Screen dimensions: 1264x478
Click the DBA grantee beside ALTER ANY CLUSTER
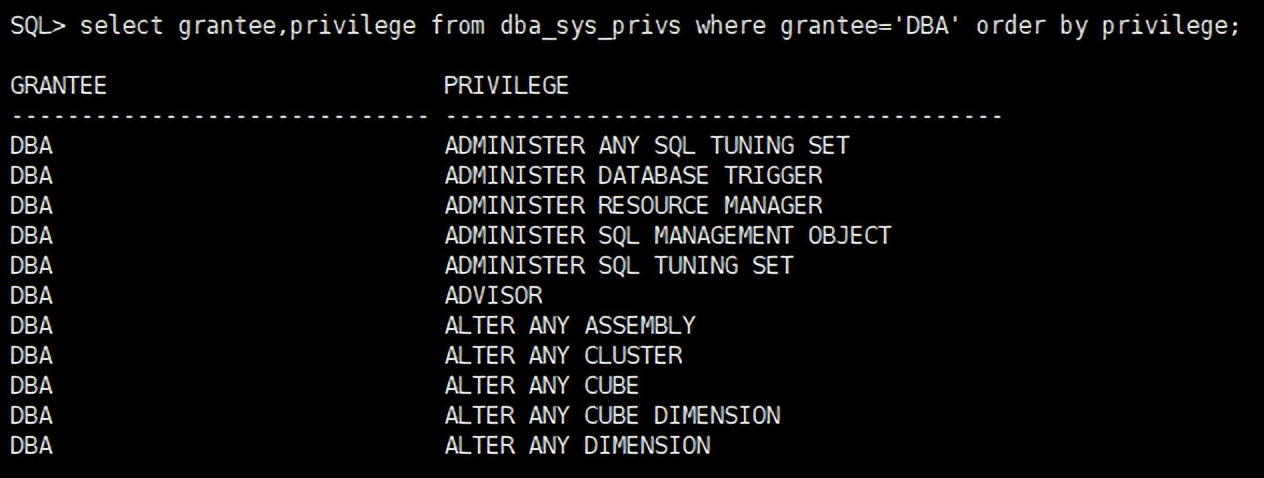31,356
